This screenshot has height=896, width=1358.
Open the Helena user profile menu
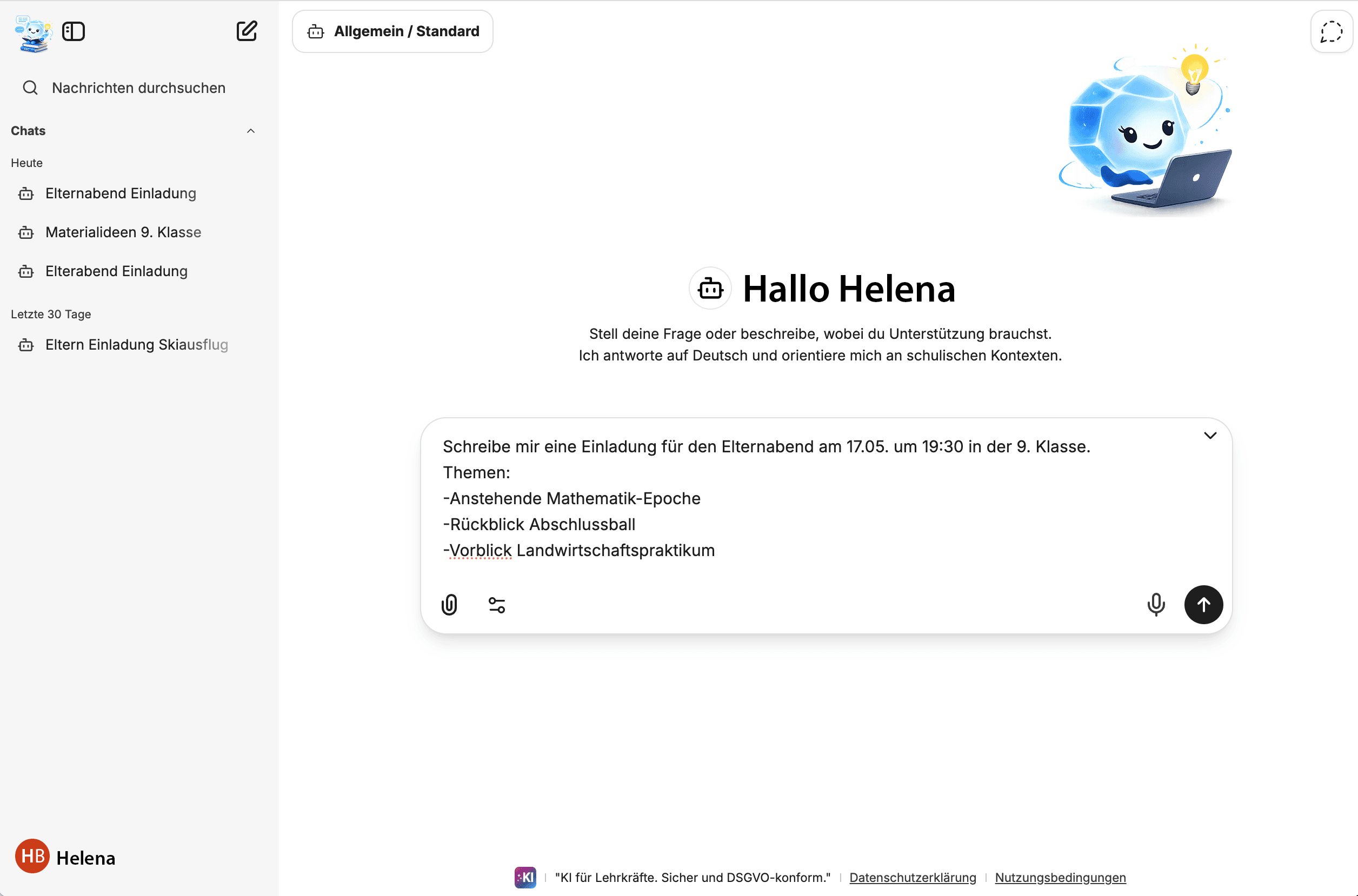[66, 857]
